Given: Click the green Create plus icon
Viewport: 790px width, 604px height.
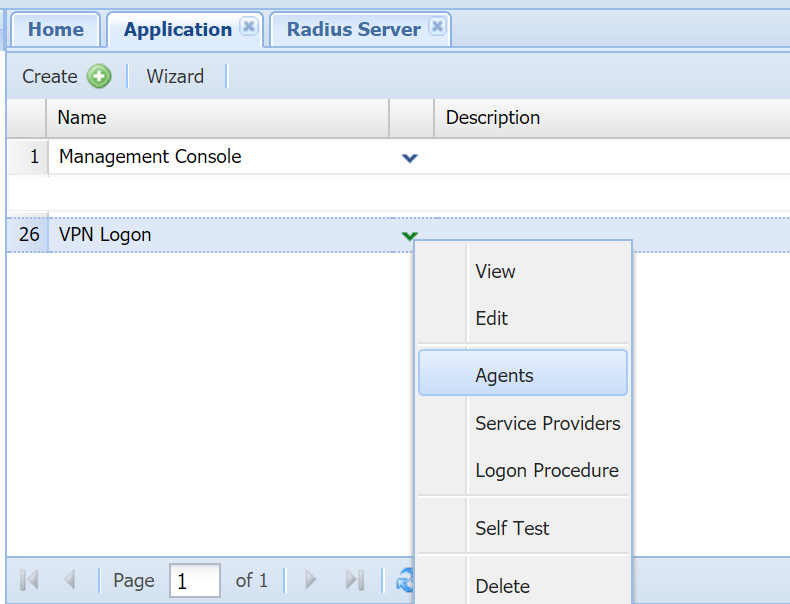Looking at the screenshot, I should click(x=99, y=77).
